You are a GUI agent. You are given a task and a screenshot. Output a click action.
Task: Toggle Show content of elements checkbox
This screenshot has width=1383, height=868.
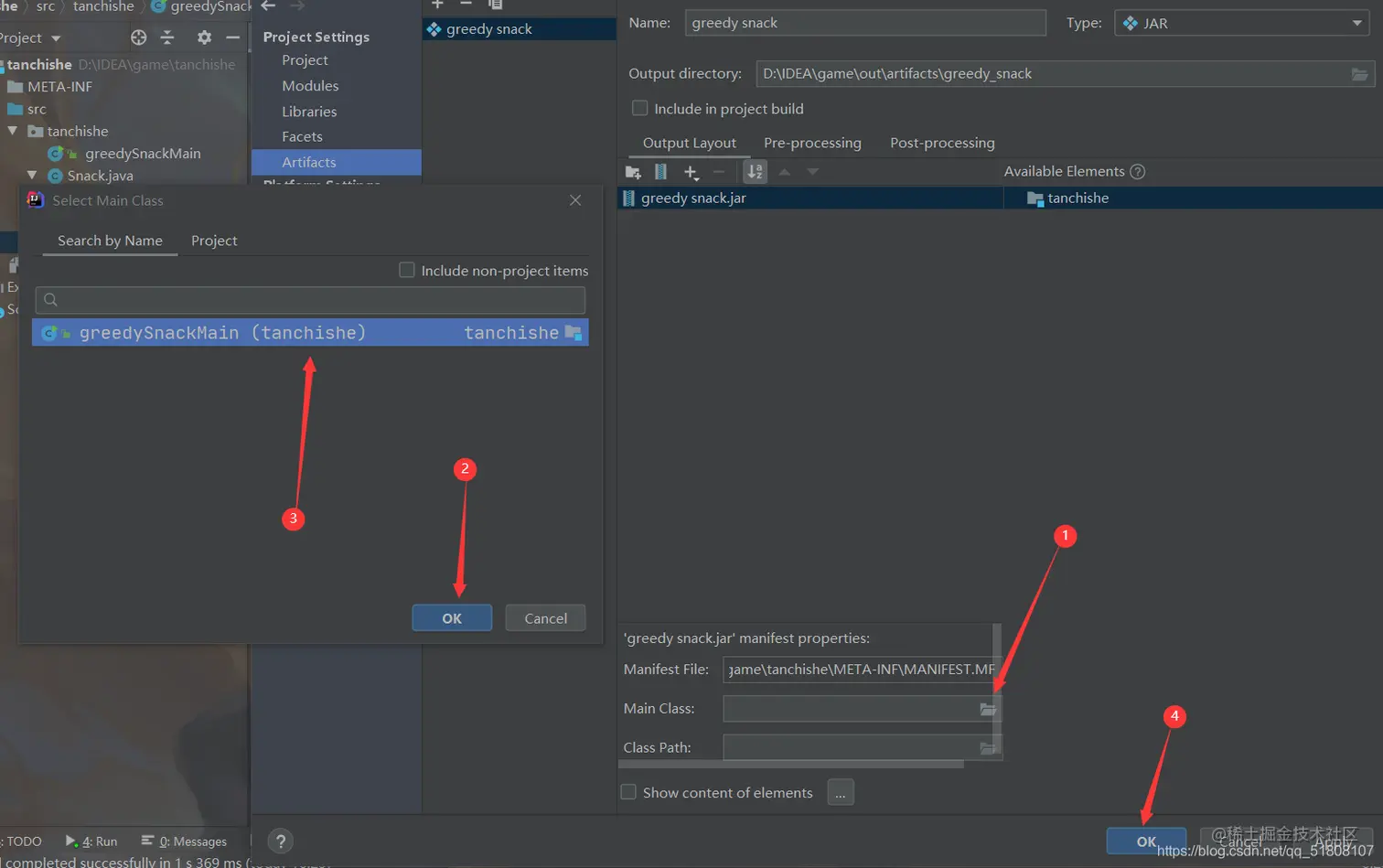[x=628, y=792]
